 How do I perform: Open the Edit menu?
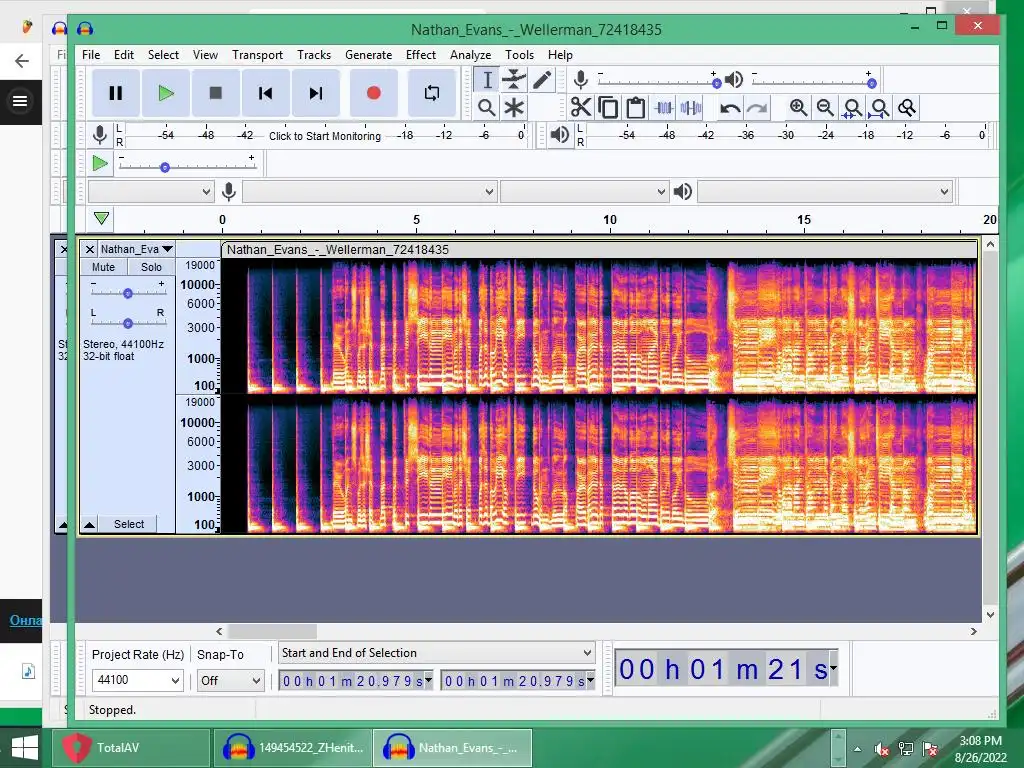coord(123,55)
